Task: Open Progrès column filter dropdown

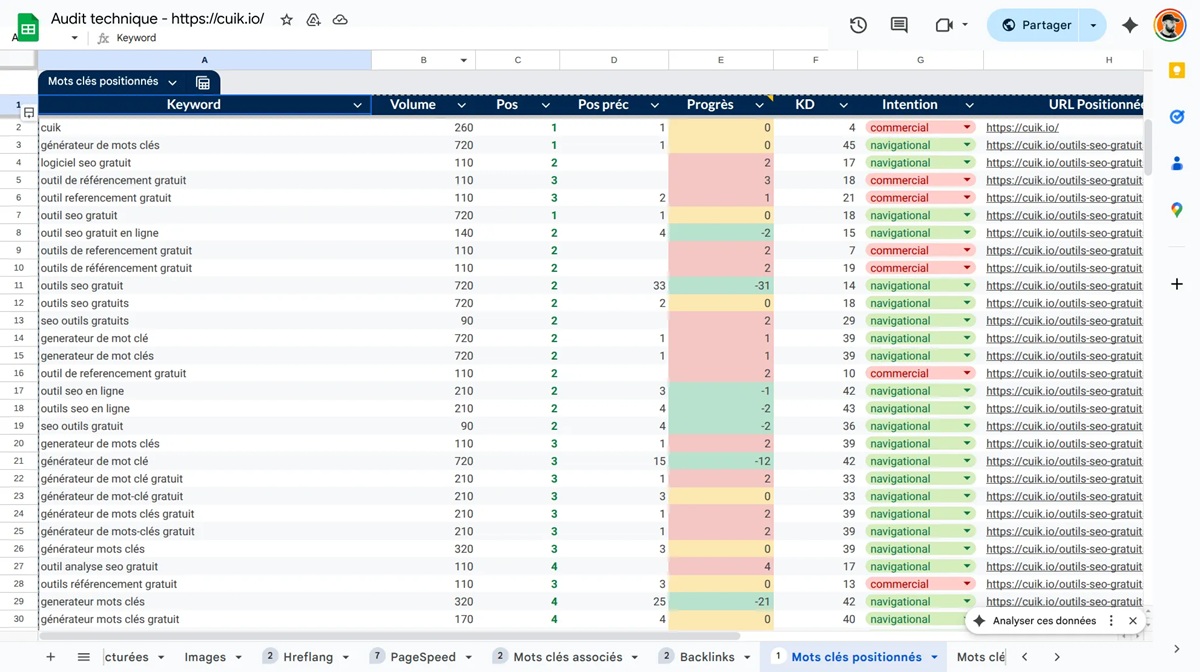Action: click(x=760, y=105)
